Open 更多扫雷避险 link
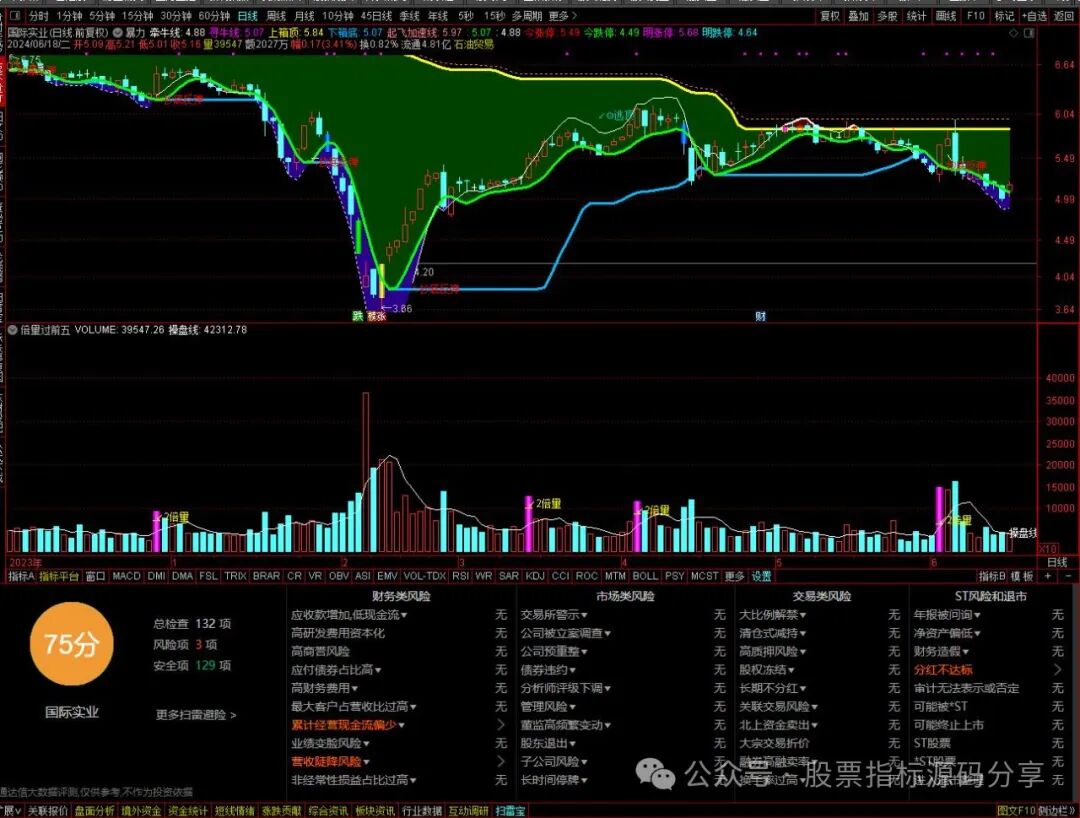Image resolution: width=1080 pixels, height=818 pixels. coord(196,715)
